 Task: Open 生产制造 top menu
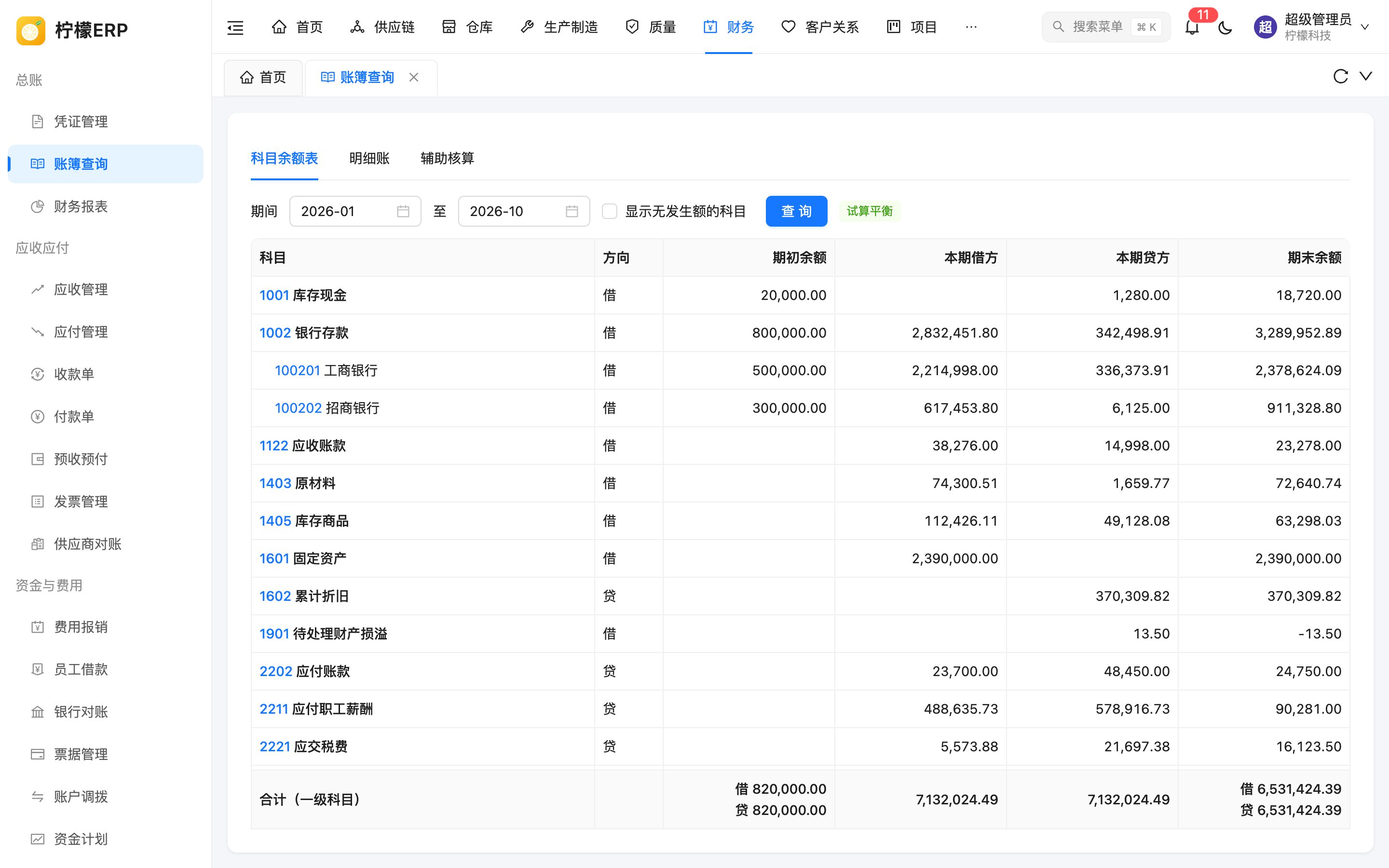coord(558,27)
